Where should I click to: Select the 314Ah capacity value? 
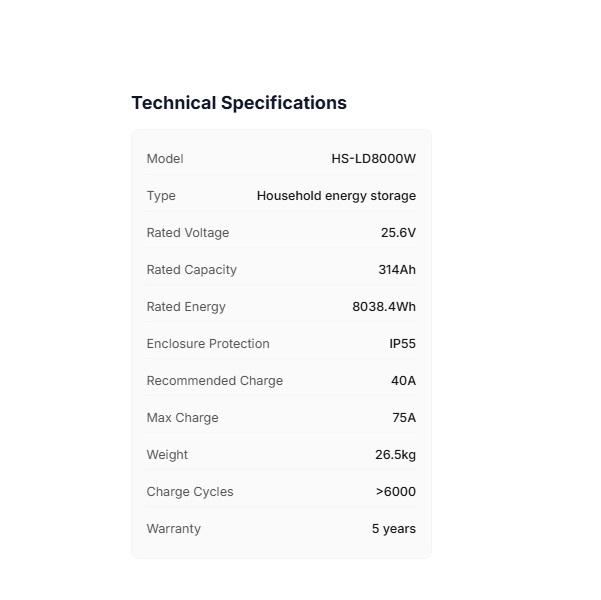click(x=397, y=270)
